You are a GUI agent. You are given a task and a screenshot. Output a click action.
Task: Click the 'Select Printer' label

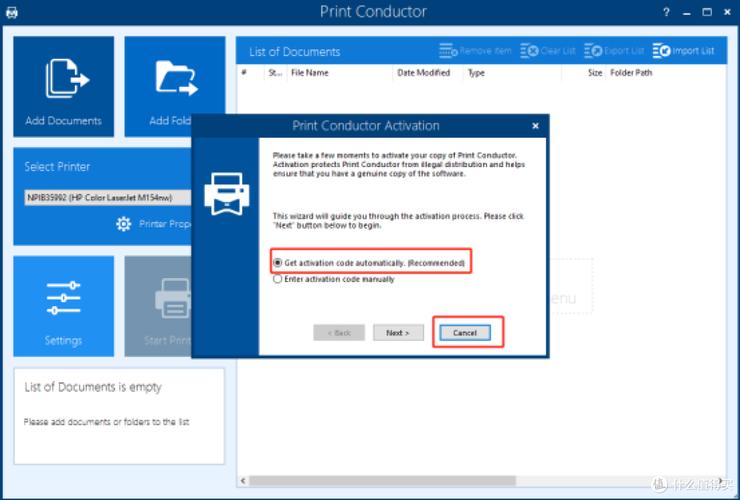coord(57,167)
